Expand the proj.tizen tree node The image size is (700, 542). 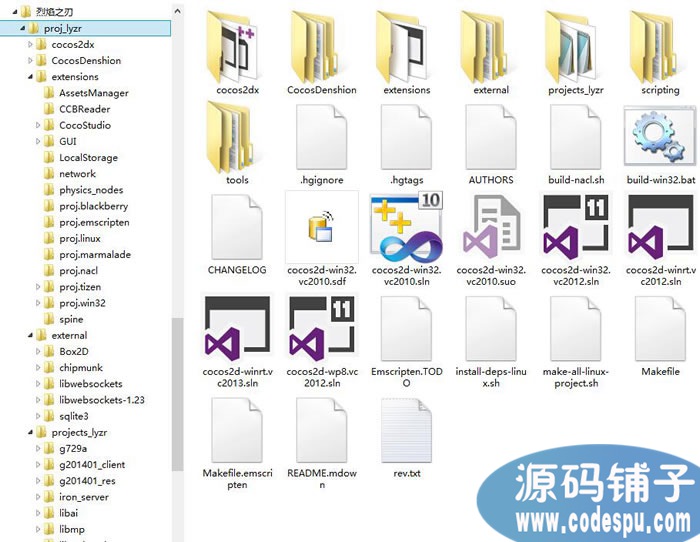38,287
